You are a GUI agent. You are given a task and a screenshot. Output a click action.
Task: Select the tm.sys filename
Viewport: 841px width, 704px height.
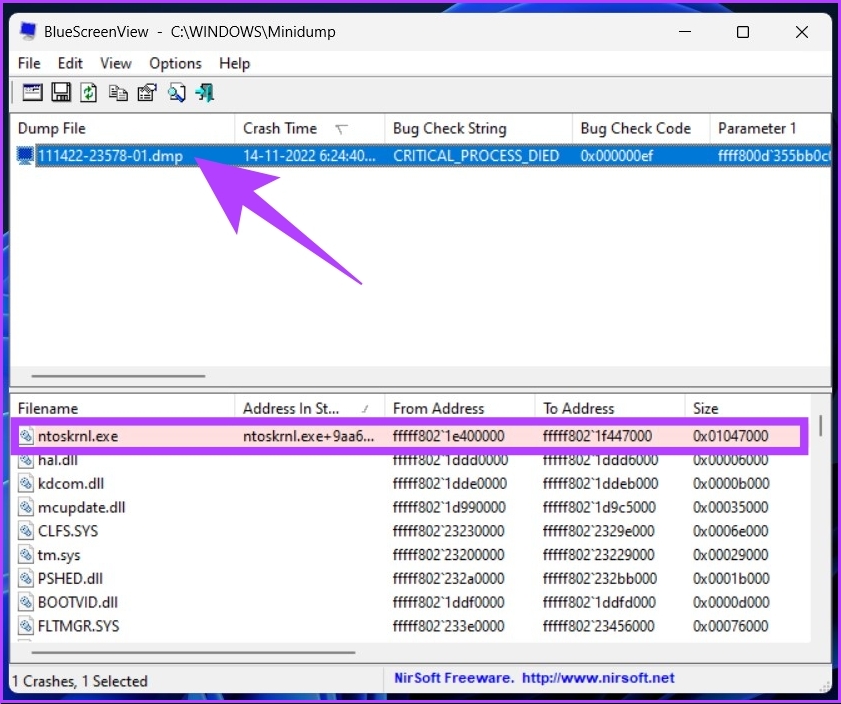[x=59, y=555]
